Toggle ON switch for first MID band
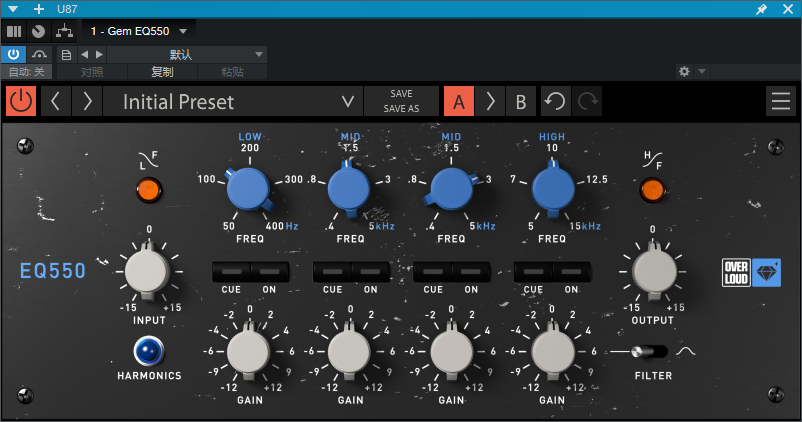 370,272
